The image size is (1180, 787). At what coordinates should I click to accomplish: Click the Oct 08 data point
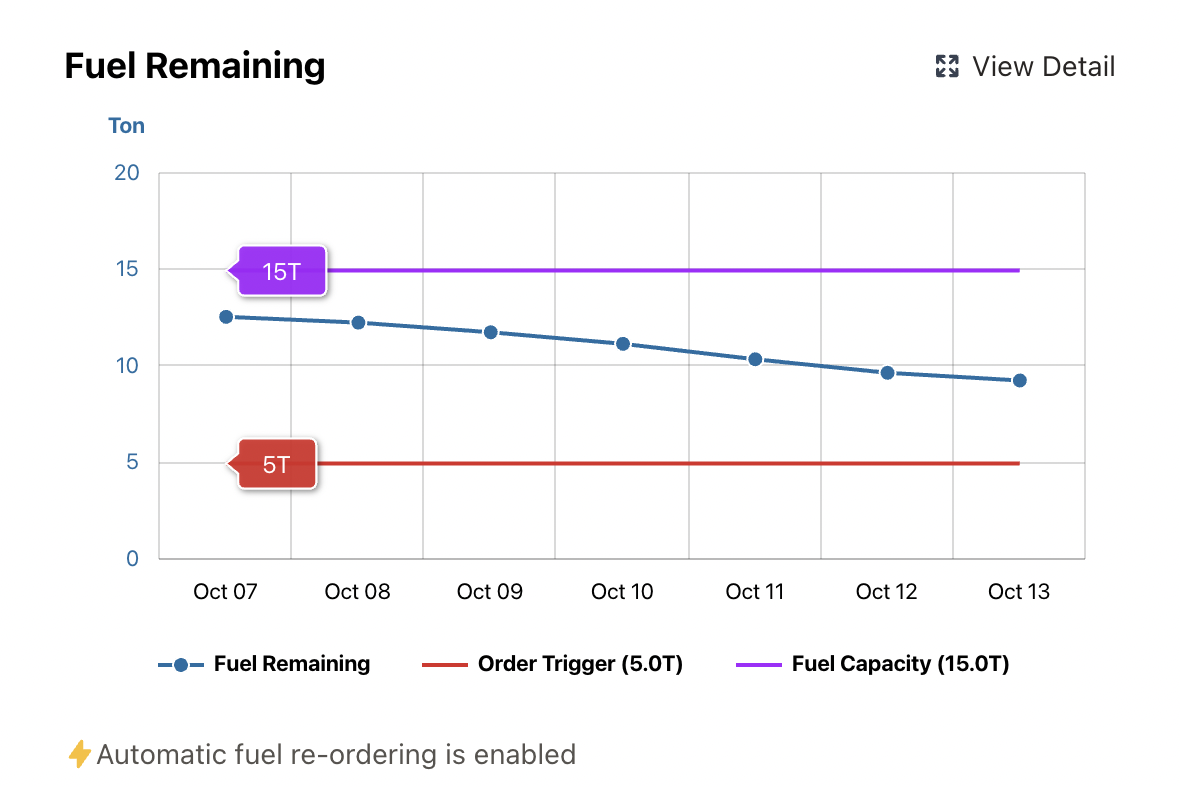pyautogui.click(x=358, y=323)
